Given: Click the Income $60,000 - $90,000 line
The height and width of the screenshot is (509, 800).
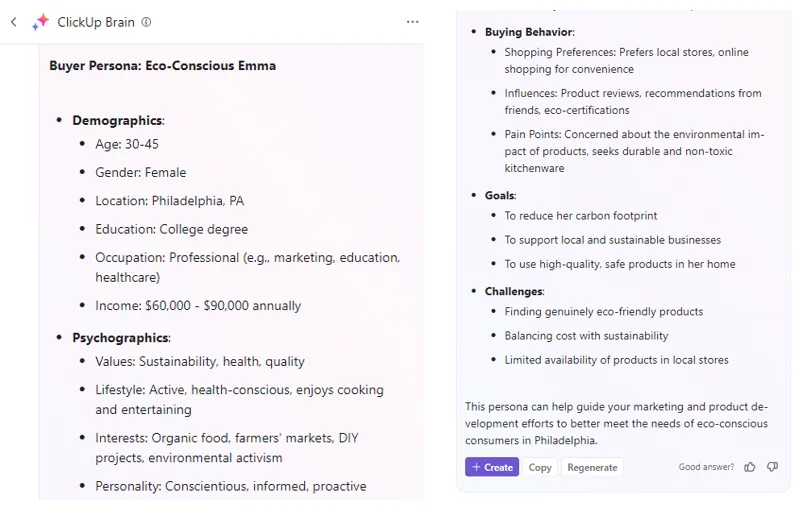Looking at the screenshot, I should pyautogui.click(x=198, y=306).
